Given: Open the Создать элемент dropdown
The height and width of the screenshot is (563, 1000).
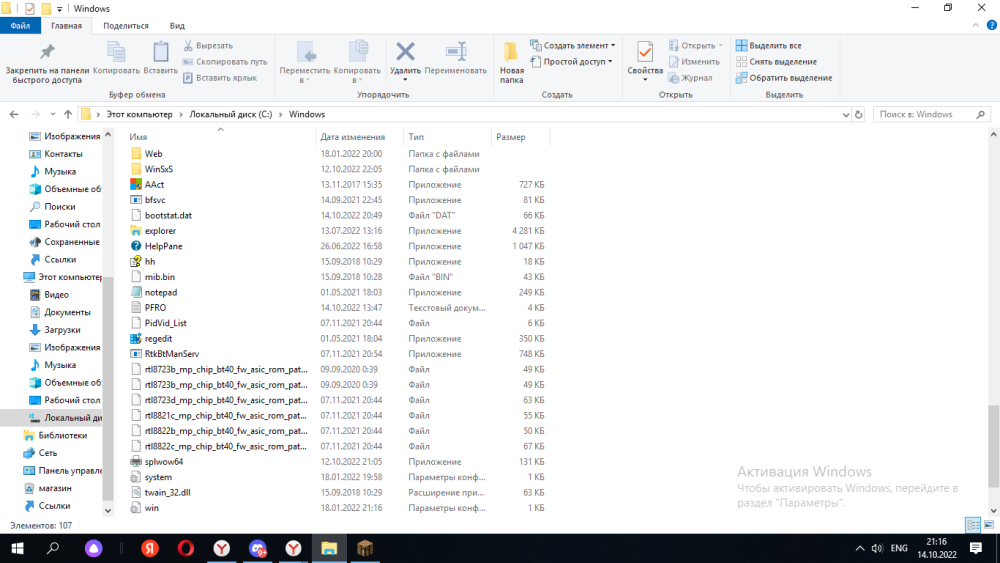Looking at the screenshot, I should coord(573,46).
